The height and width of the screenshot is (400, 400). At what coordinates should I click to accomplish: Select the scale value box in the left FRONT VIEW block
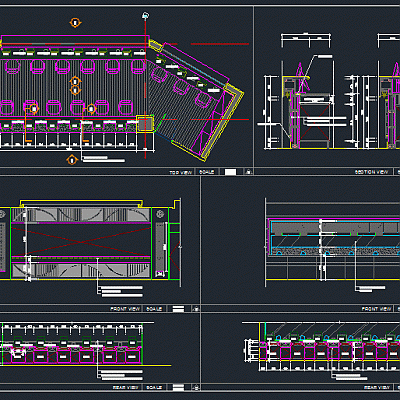pyautogui.click(x=178, y=309)
